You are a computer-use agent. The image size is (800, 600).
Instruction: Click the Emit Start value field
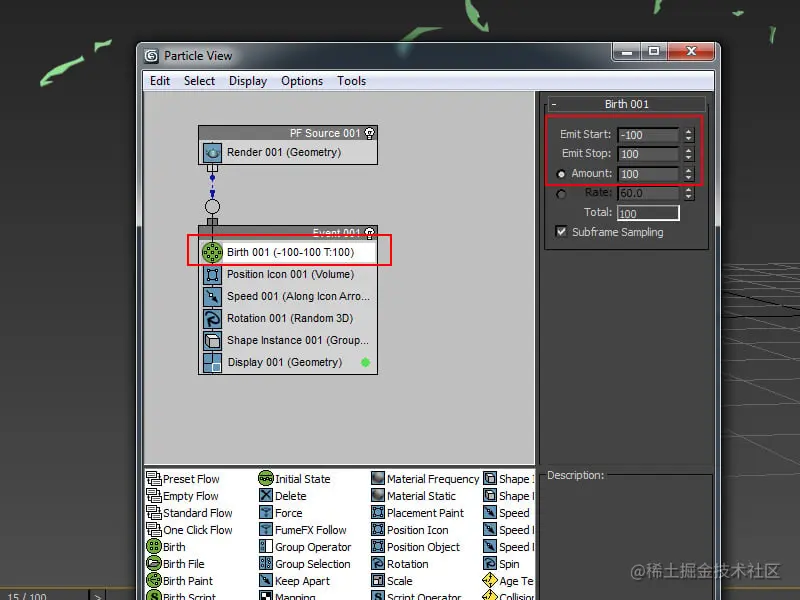648,135
